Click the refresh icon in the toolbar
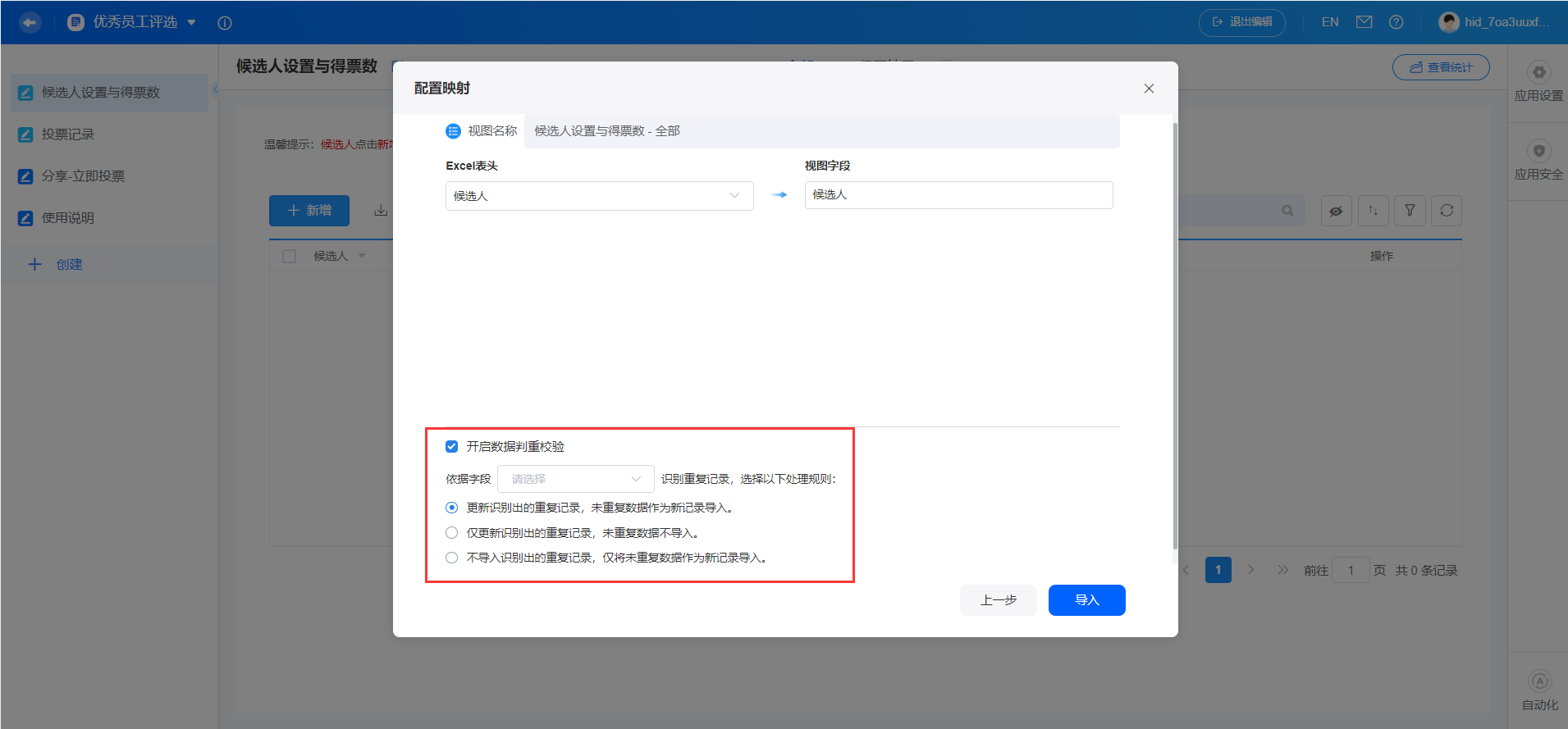The height and width of the screenshot is (729, 1568). click(x=1447, y=211)
